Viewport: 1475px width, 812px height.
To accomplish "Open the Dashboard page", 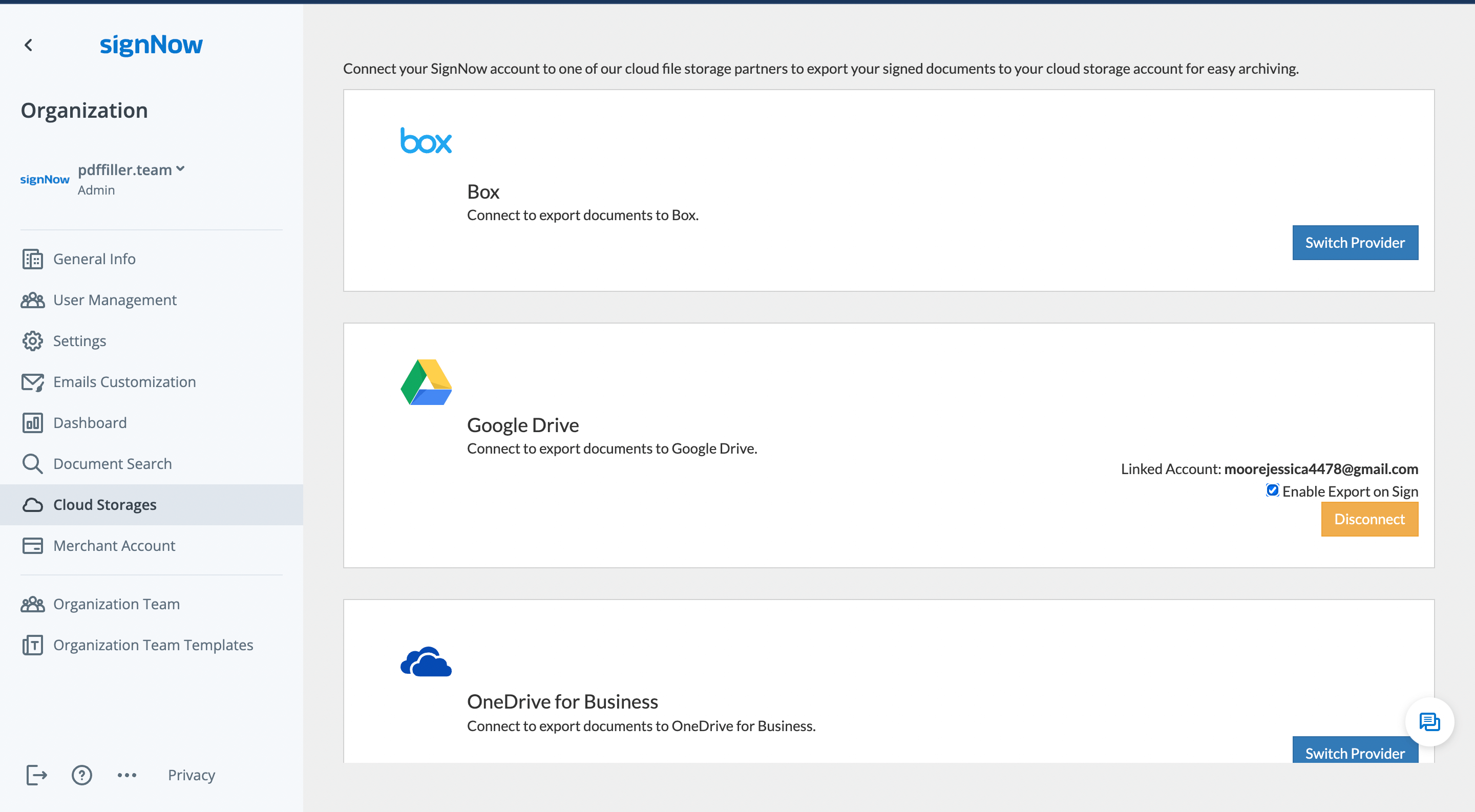I will tap(90, 422).
